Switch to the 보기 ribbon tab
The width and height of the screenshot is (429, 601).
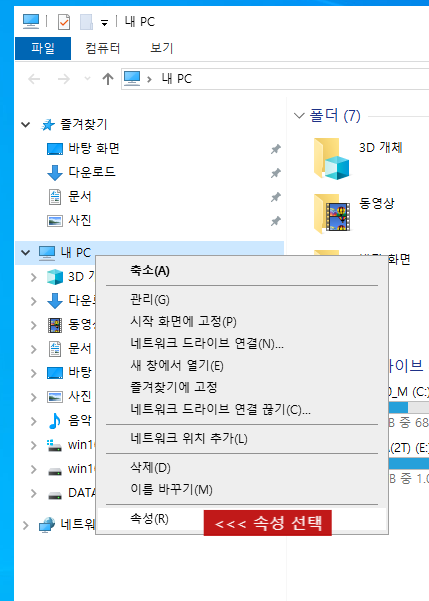coord(161,48)
